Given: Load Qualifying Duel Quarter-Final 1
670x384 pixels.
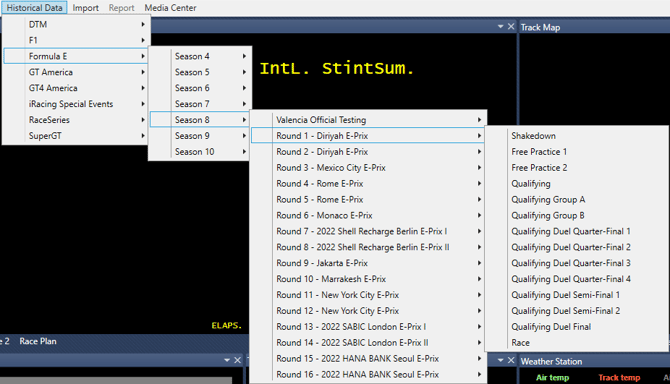Looking at the screenshot, I should click(x=576, y=231).
